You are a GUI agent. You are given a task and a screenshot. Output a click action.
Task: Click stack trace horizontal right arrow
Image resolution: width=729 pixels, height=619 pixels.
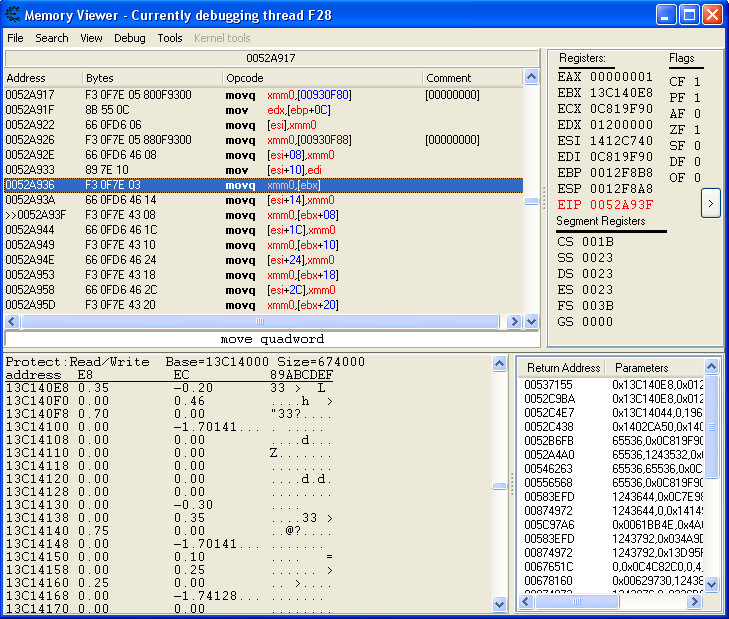[694, 601]
